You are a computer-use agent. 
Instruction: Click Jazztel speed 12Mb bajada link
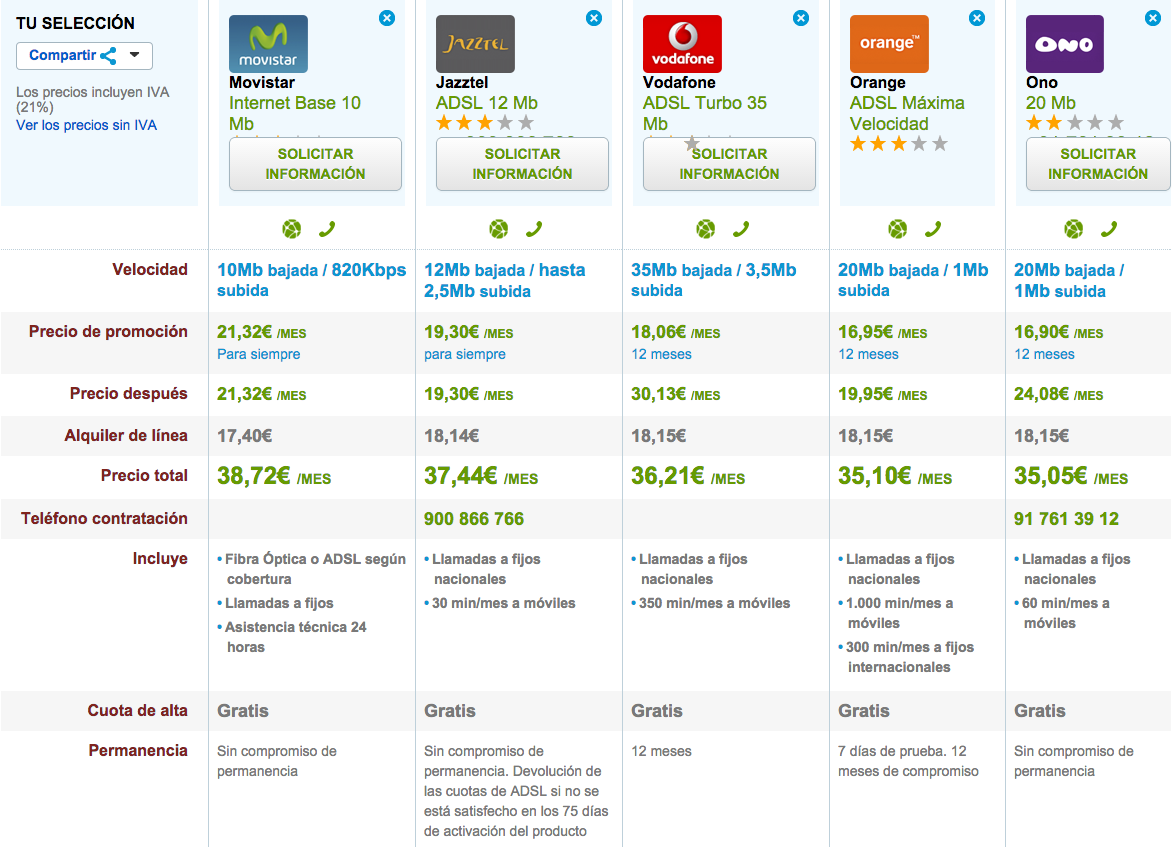tap(505, 280)
